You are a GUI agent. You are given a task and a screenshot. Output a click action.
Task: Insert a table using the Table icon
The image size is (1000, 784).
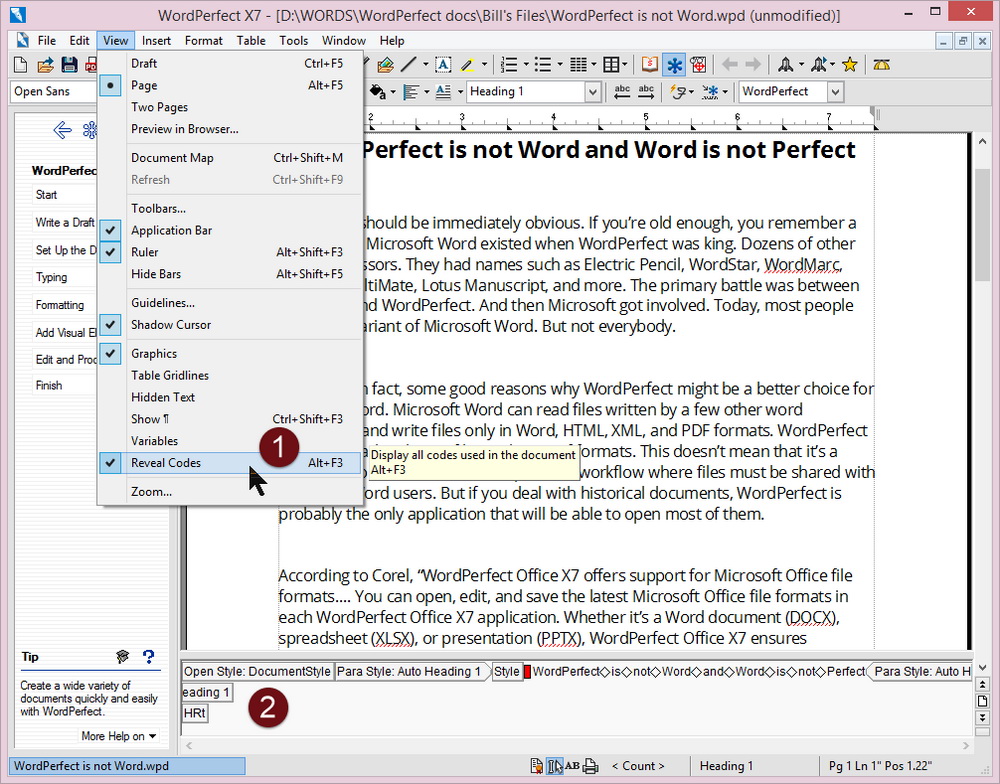pyautogui.click(x=610, y=64)
